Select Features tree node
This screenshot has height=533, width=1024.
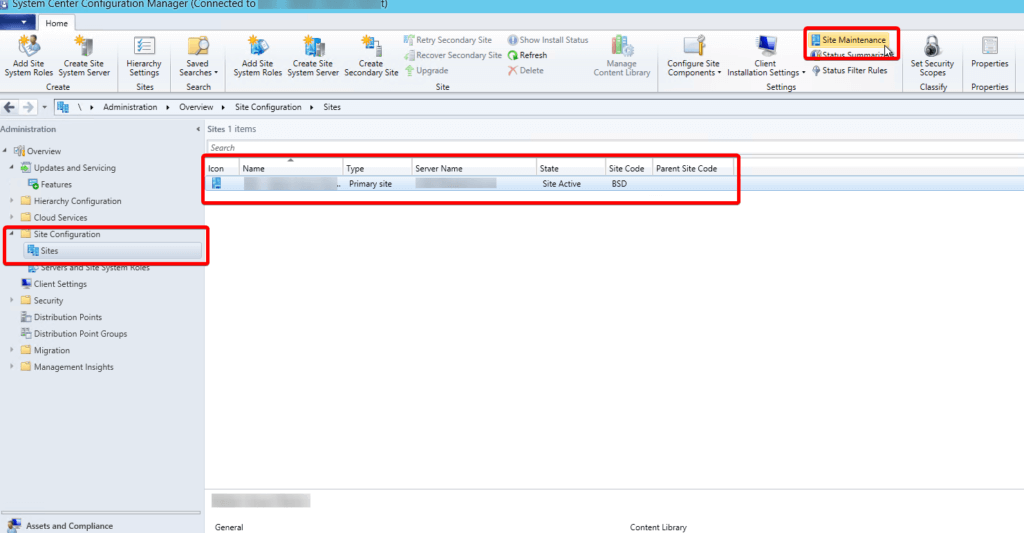pos(50,185)
